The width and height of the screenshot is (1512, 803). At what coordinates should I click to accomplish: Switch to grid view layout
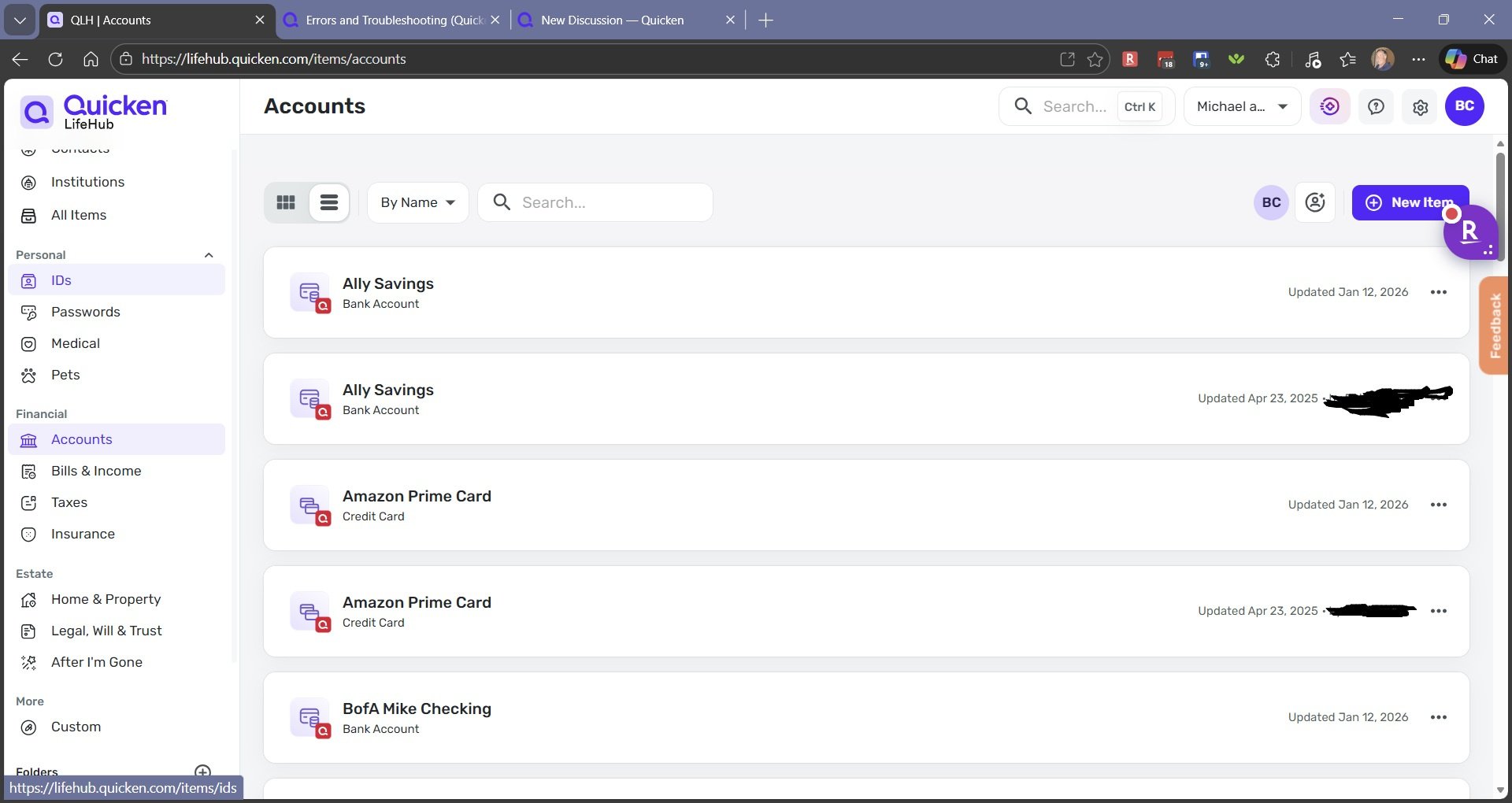point(286,202)
